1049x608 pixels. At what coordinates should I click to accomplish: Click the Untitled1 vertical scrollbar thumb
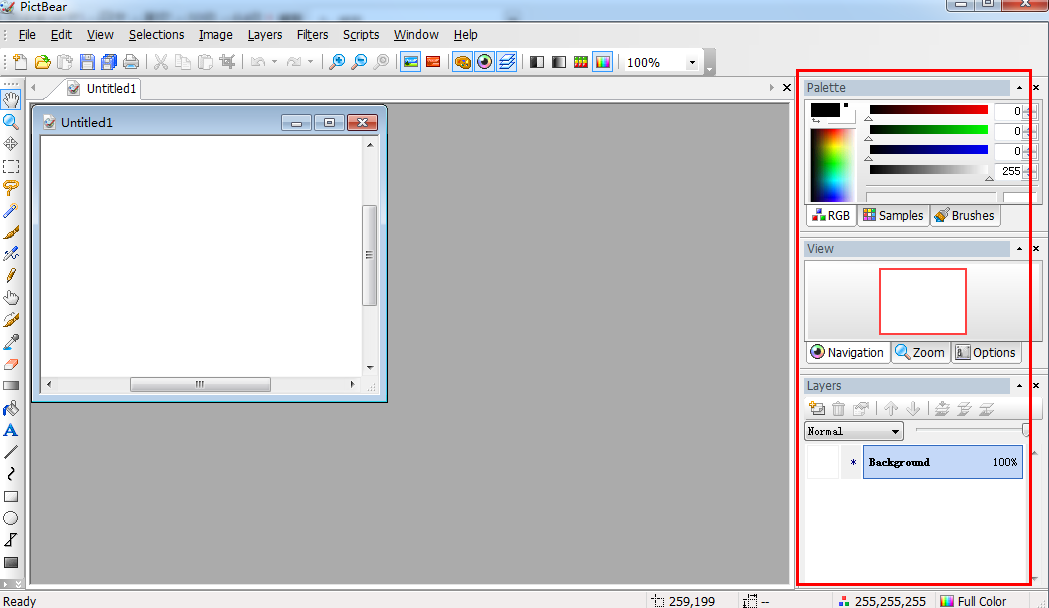click(369, 256)
